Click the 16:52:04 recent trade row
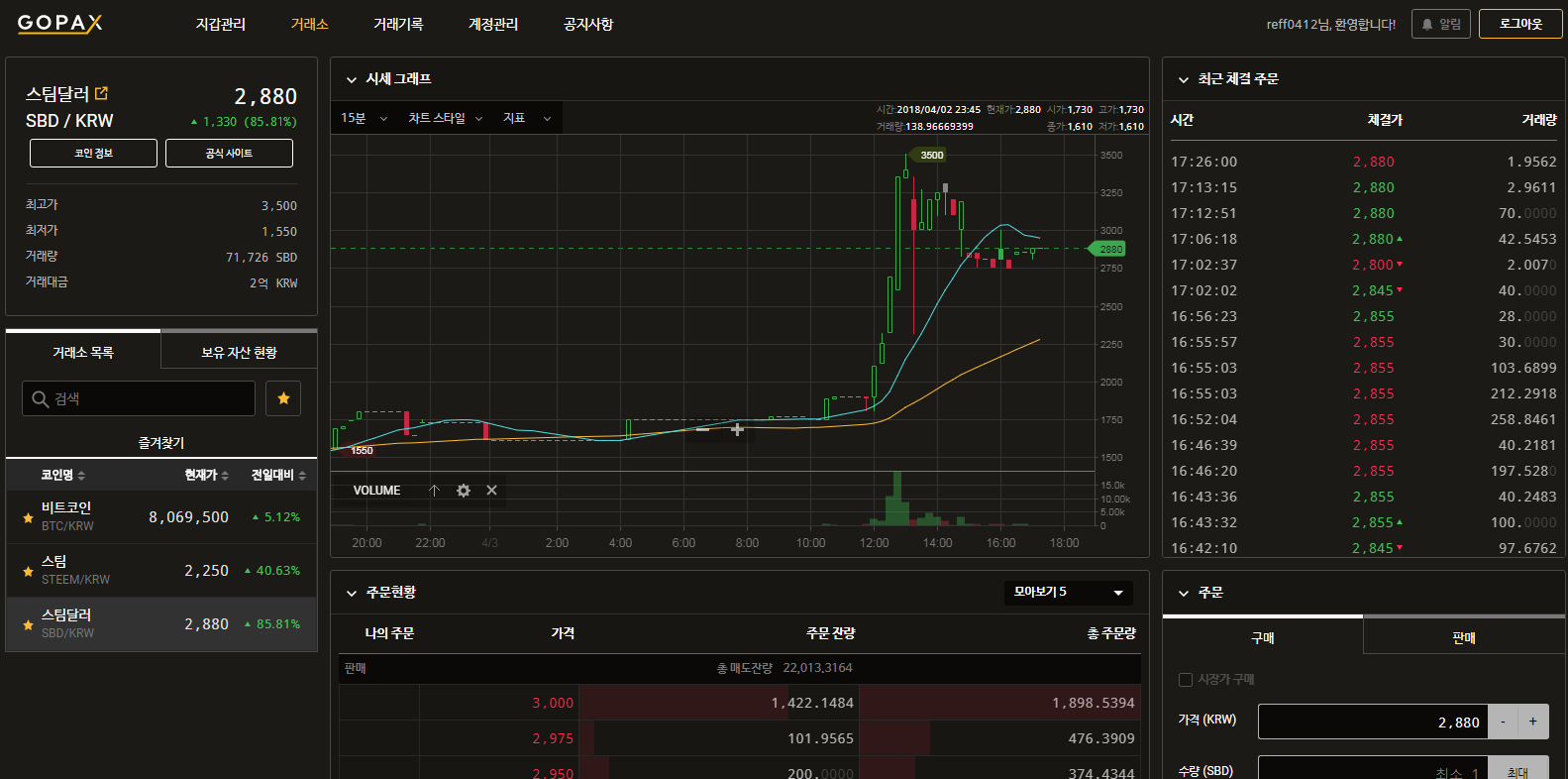 (1364, 419)
